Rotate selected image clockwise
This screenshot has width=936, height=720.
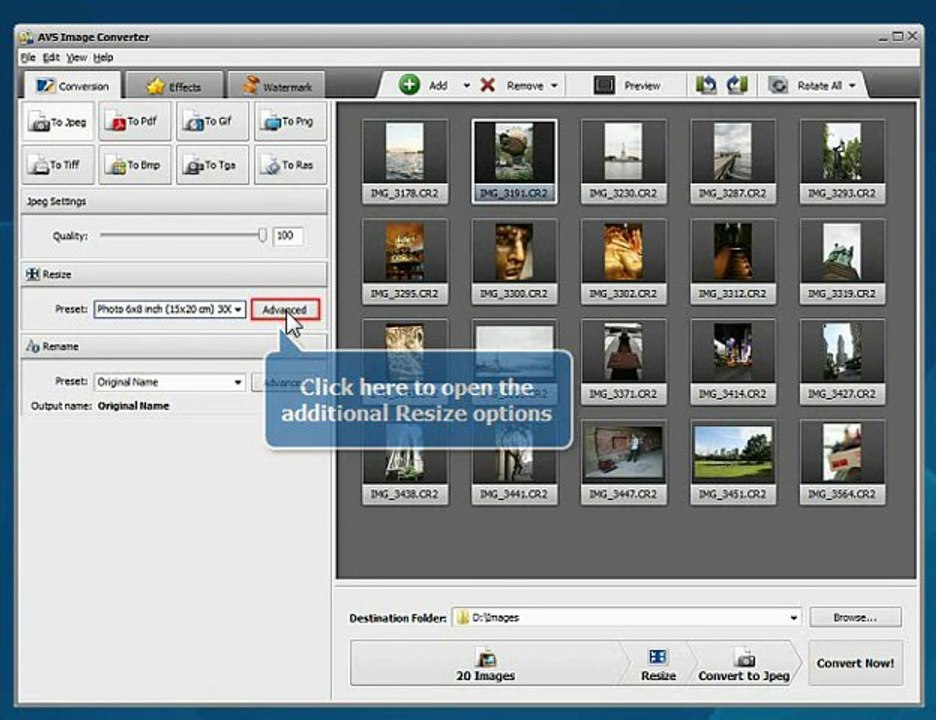click(737, 85)
